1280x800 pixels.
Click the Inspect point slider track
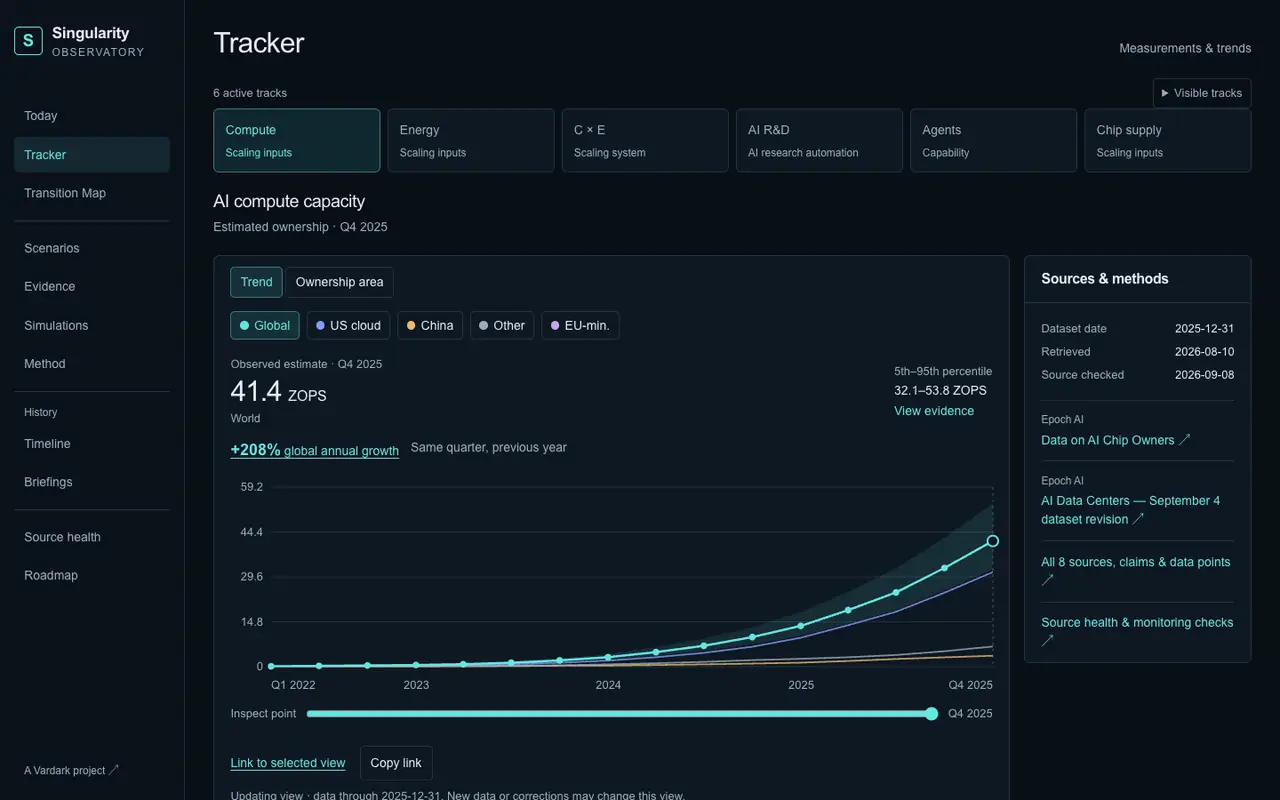click(x=620, y=714)
